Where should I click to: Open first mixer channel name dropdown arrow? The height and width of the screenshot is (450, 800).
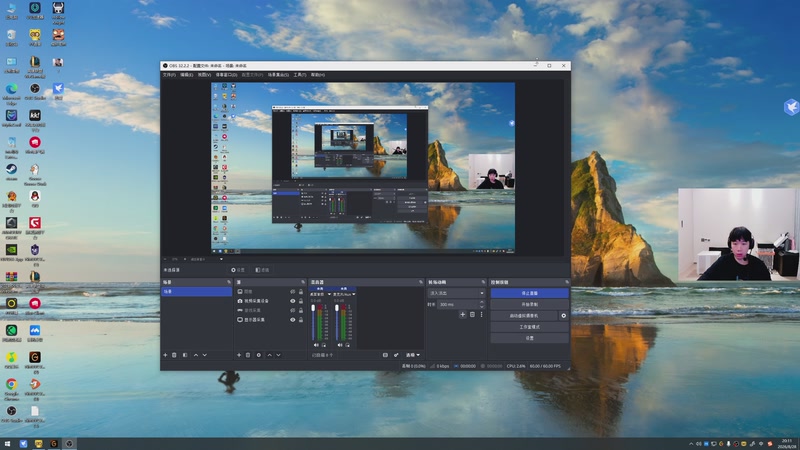click(x=329, y=294)
